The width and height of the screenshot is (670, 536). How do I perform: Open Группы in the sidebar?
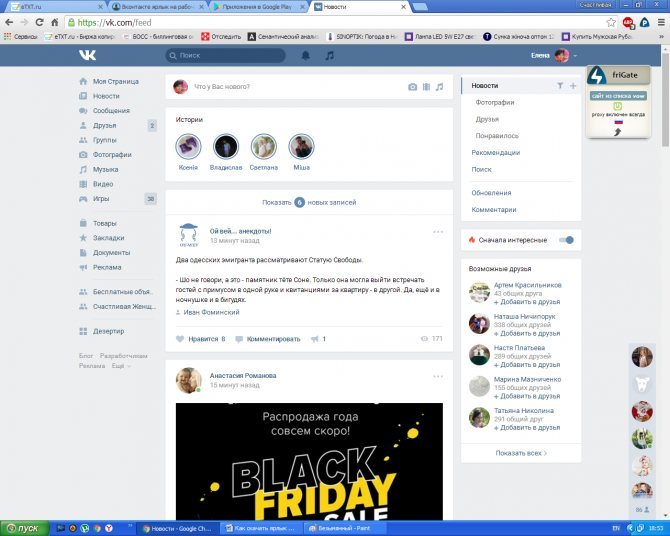pyautogui.click(x=104, y=140)
